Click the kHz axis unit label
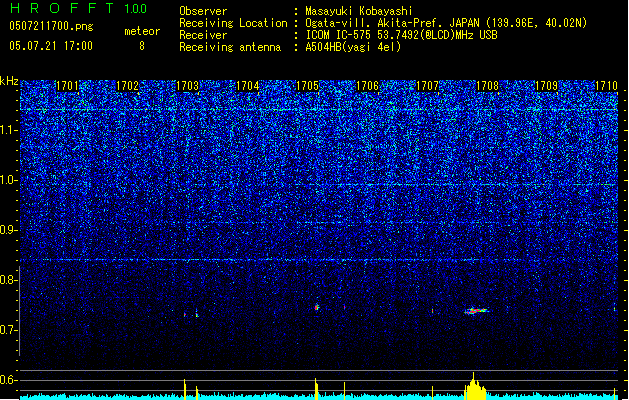Image resolution: width=629 pixels, height=400 pixels. coord(9,81)
